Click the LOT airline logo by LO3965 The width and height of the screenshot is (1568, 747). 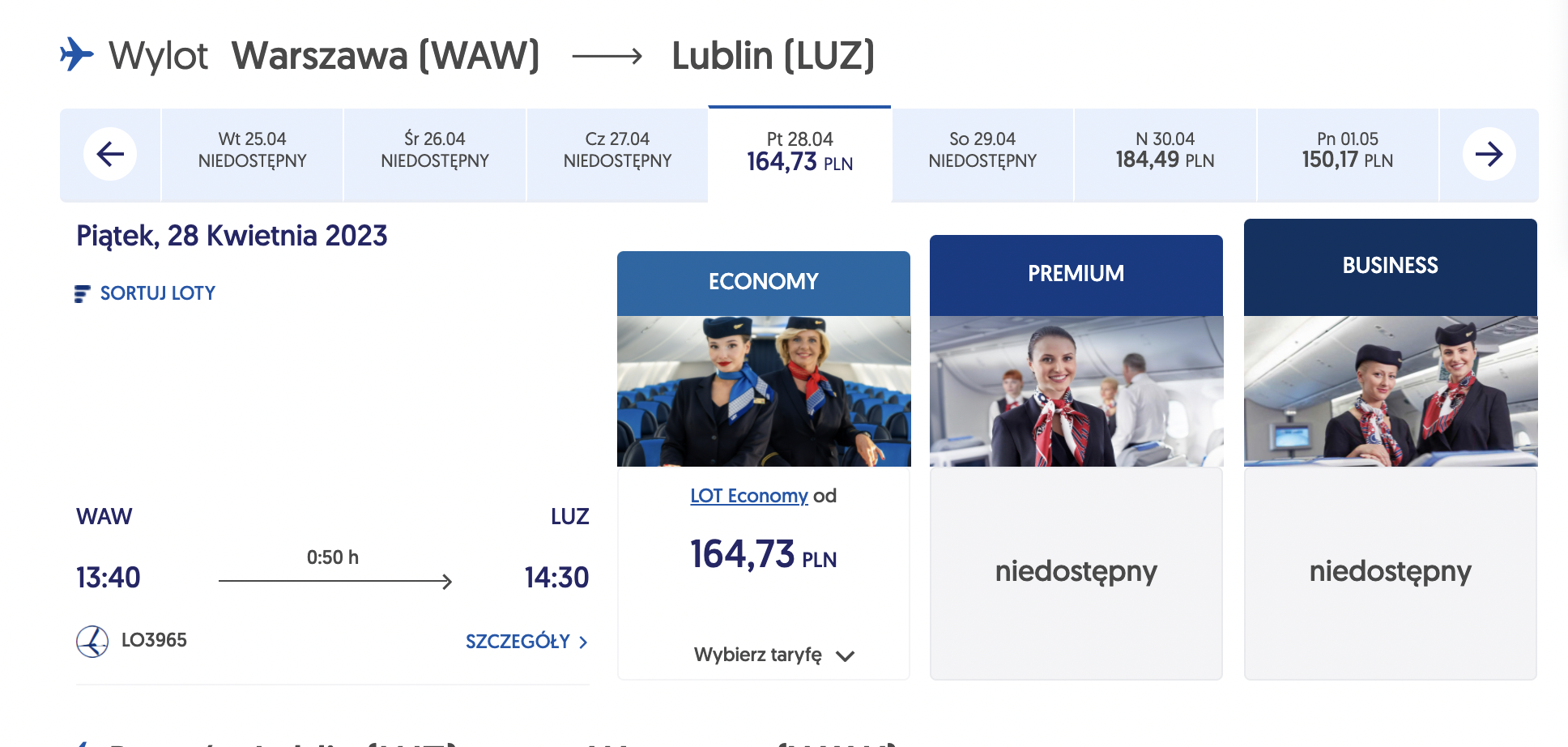pos(92,641)
